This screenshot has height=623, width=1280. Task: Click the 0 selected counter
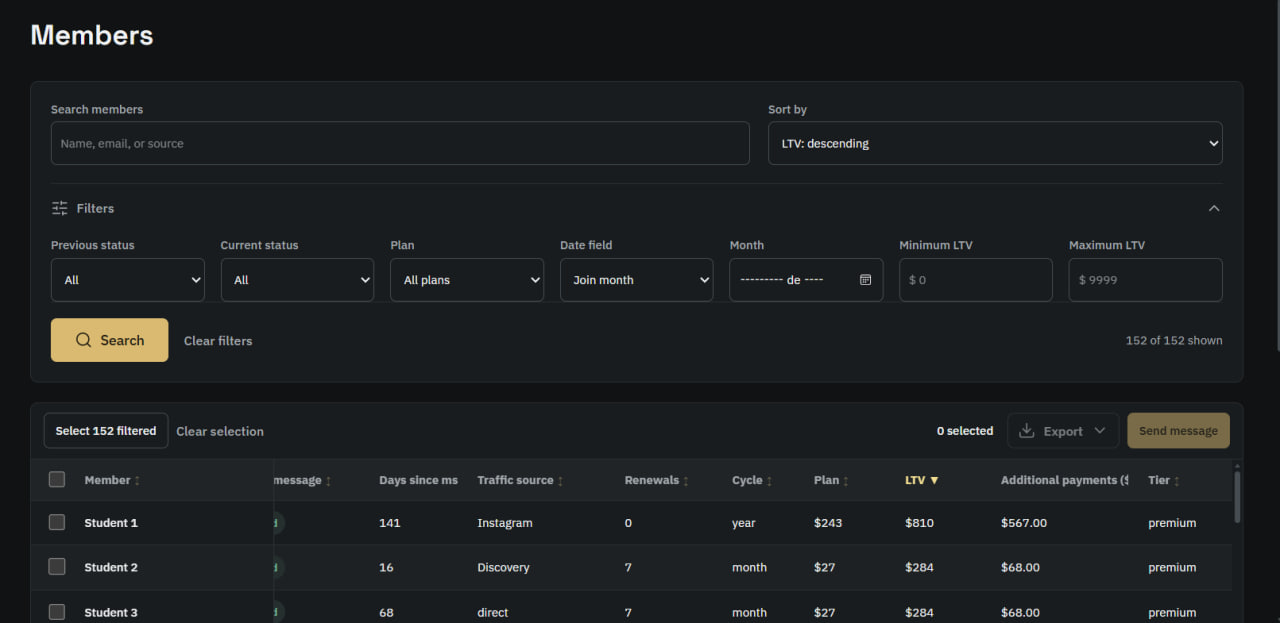point(965,431)
